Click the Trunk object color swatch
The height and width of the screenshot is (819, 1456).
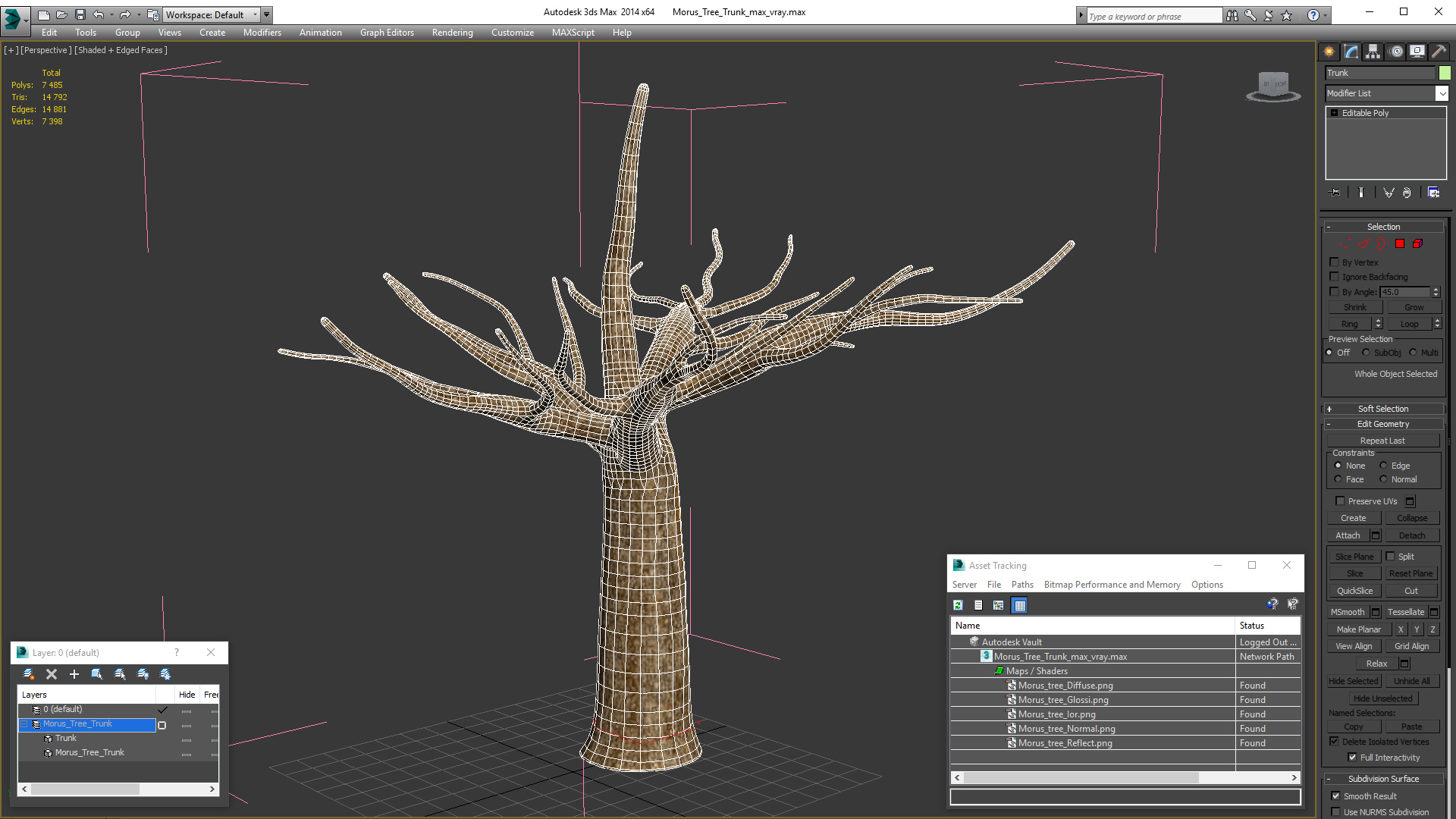[x=1445, y=73]
